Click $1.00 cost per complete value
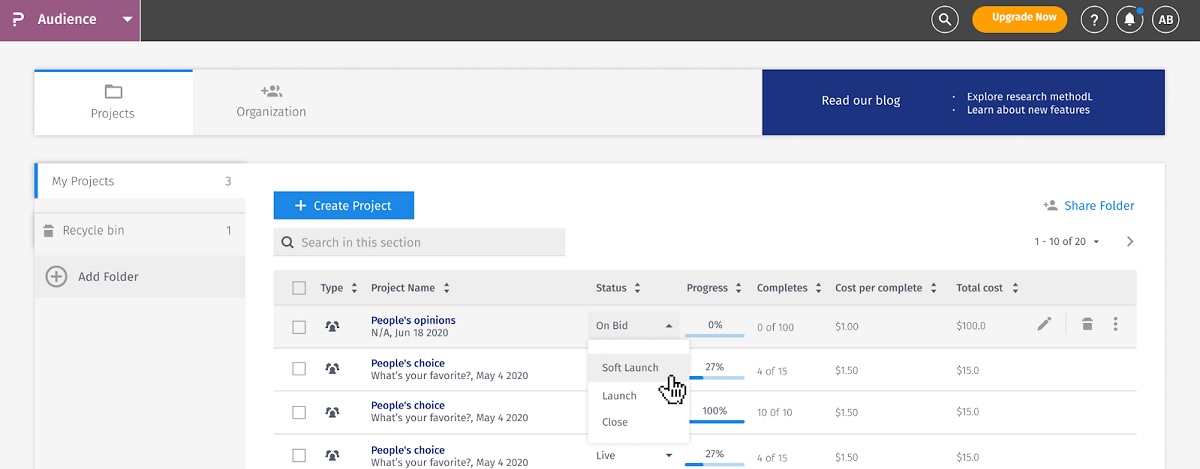 point(846,326)
